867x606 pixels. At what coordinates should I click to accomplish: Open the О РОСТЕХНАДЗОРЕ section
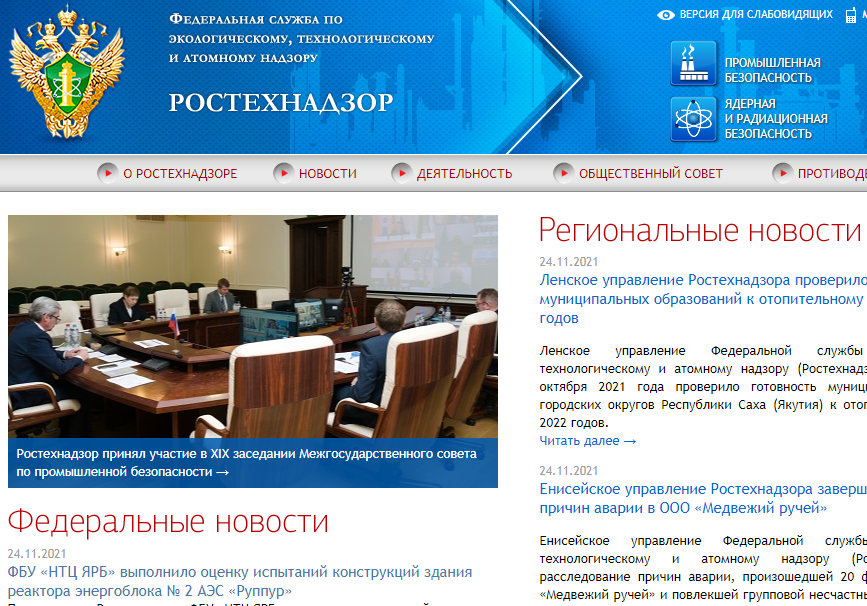178,172
